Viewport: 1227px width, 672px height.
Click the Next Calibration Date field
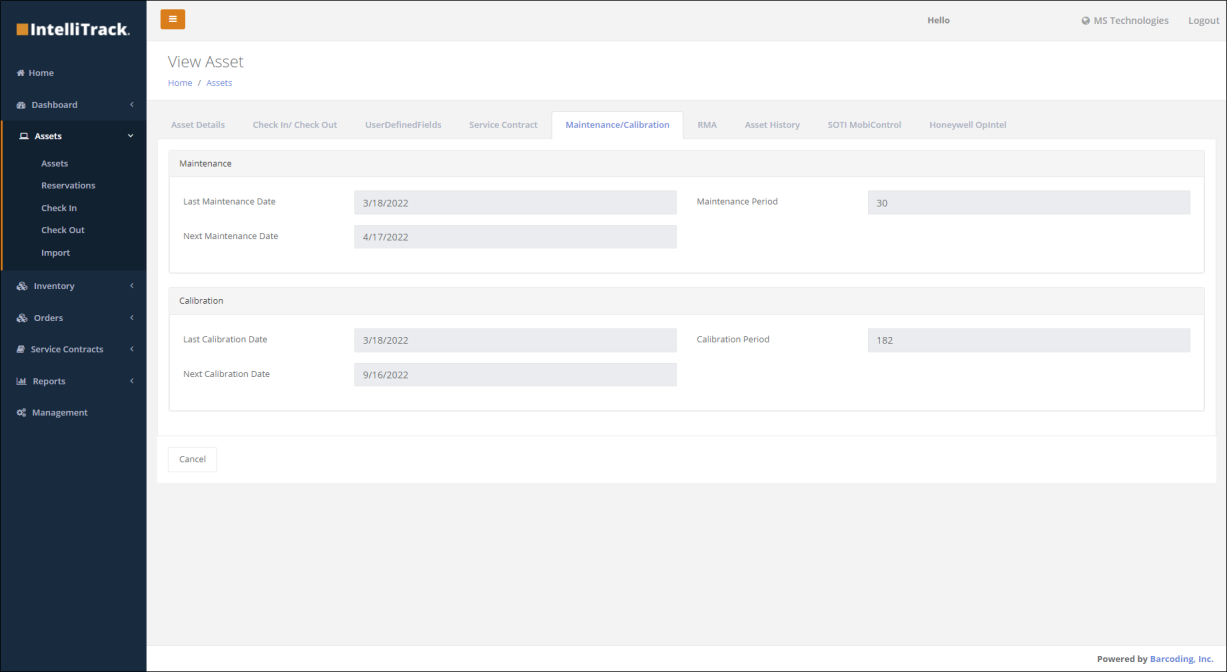pyautogui.click(x=515, y=375)
